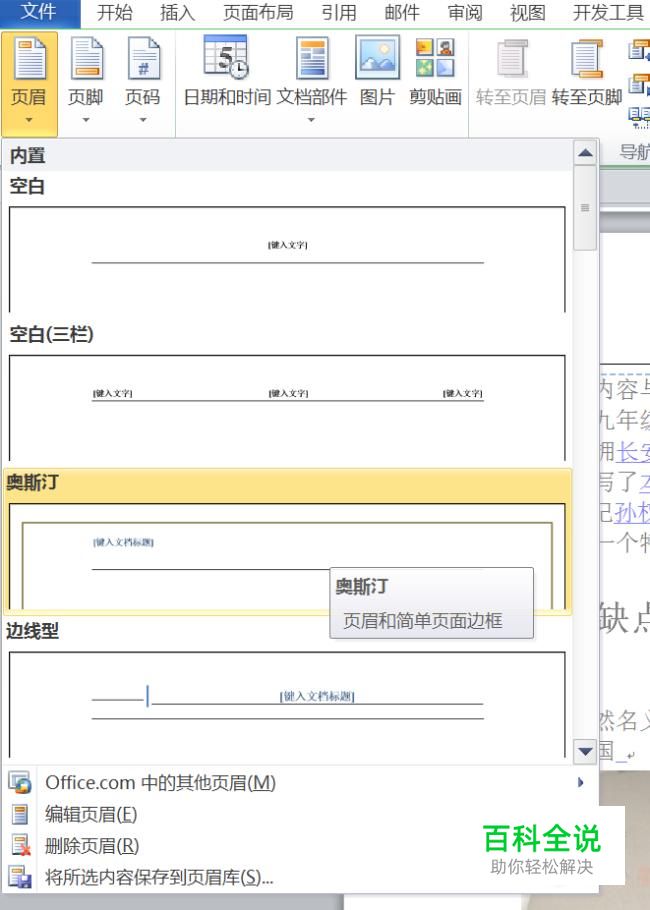Select the 边线型 header thumbnail

coord(287,704)
